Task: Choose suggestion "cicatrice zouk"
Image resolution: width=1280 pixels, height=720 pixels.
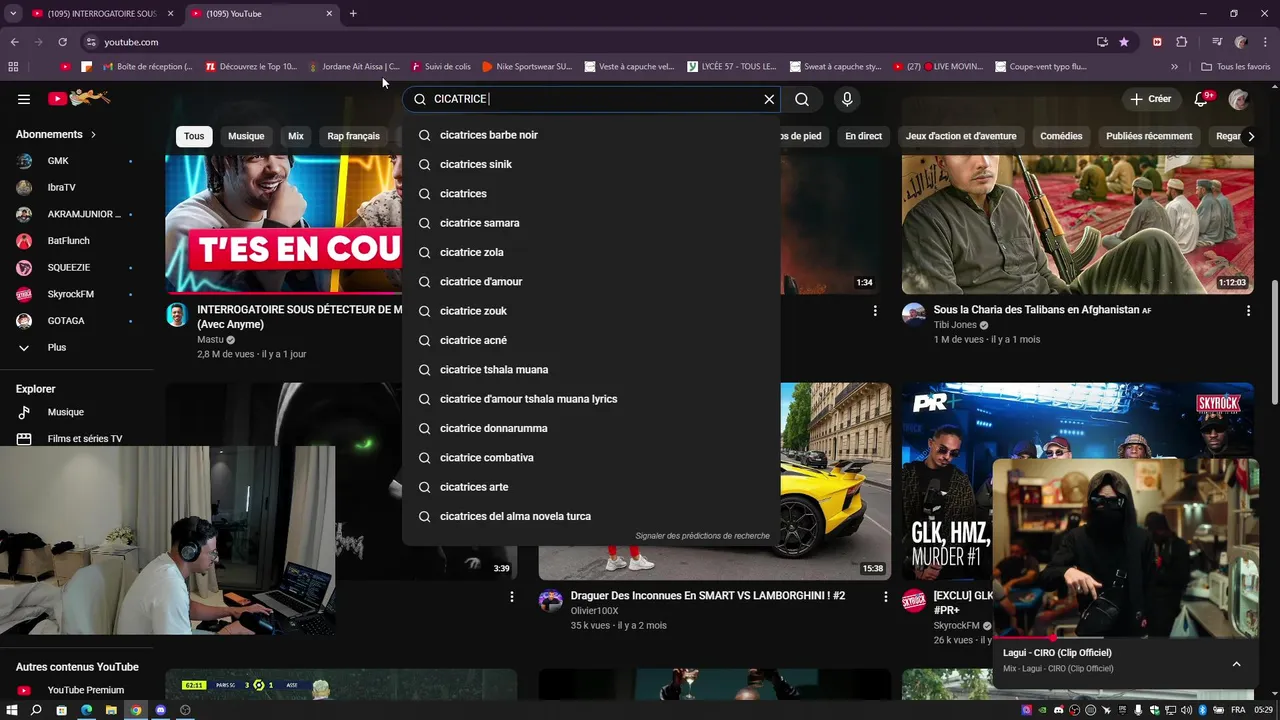Action: pyautogui.click(x=591, y=311)
